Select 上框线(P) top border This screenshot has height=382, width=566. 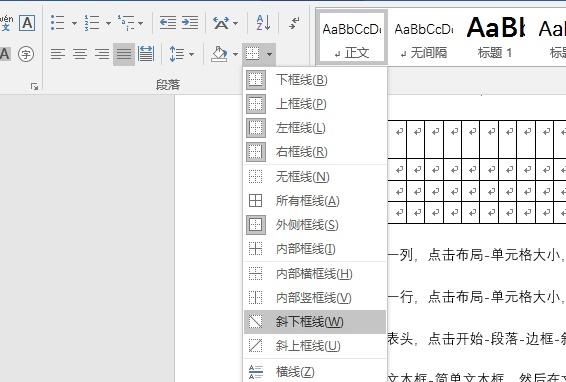[315, 104]
